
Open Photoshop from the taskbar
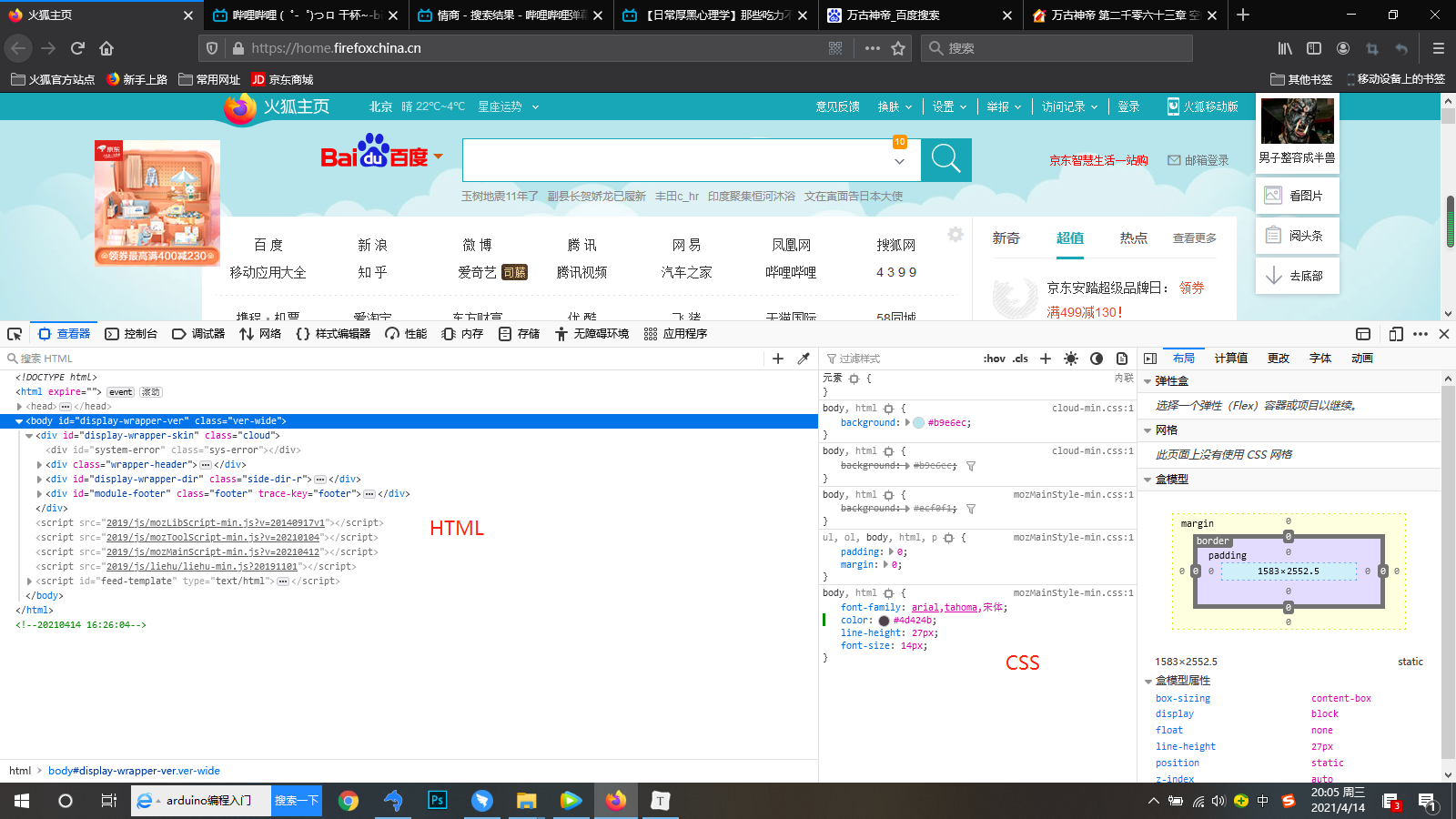(x=438, y=801)
